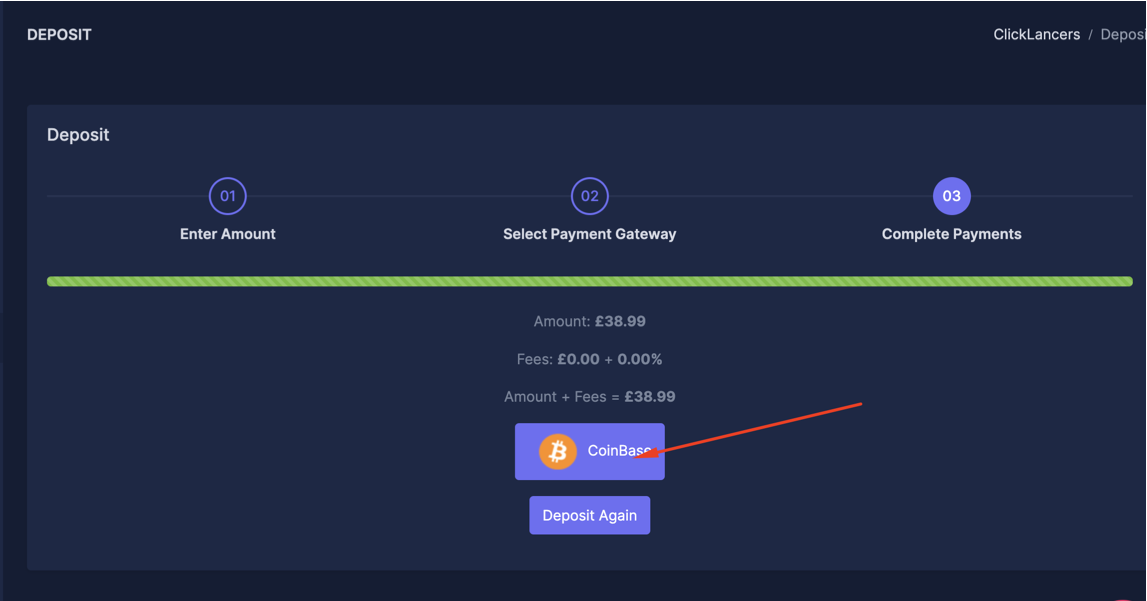
Task: Click the Amount + Fees total line
Action: coord(590,397)
